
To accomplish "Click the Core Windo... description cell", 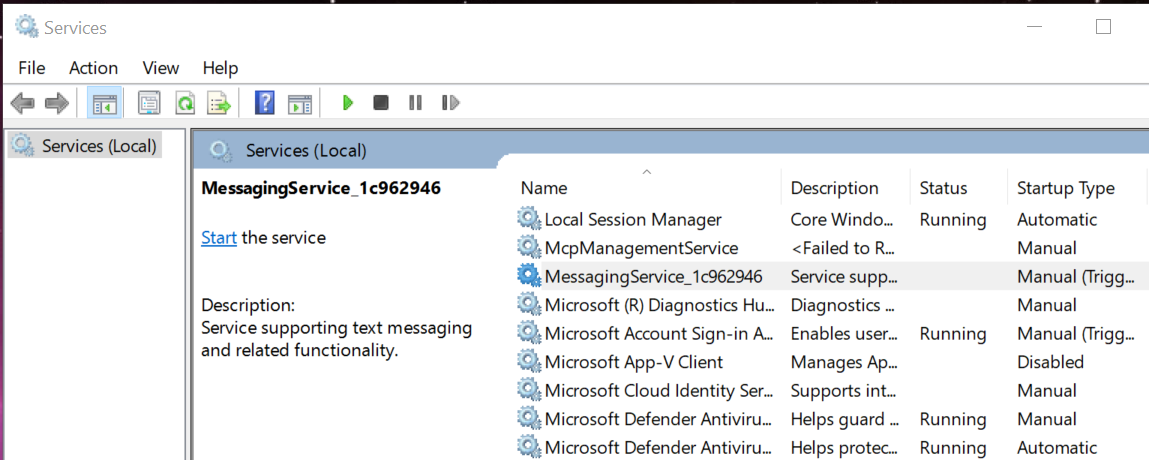I will click(x=841, y=220).
